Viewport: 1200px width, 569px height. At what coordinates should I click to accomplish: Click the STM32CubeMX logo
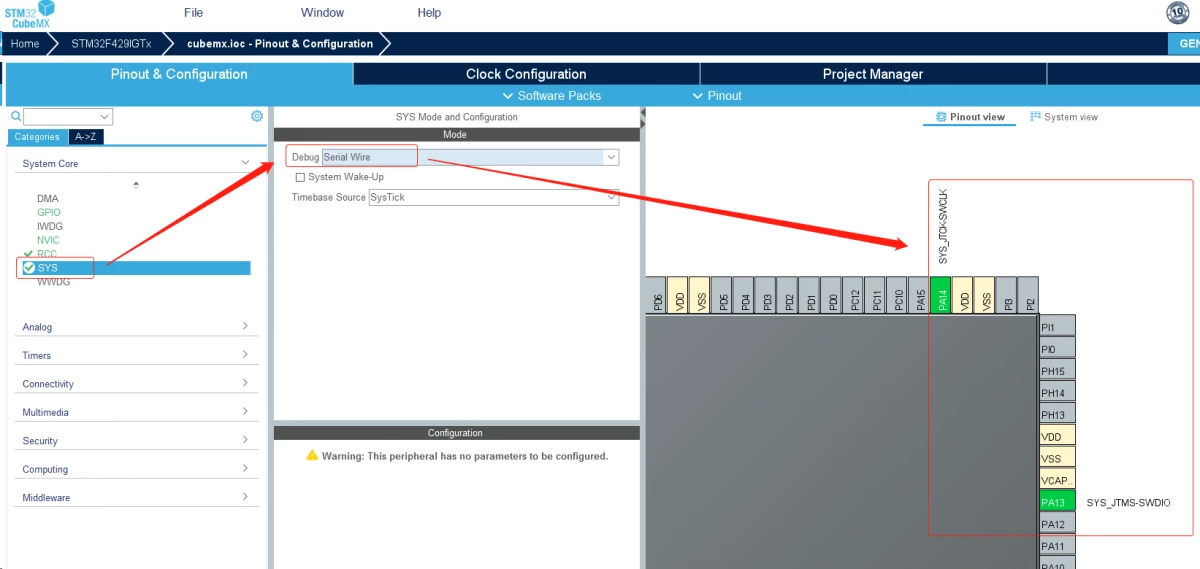(x=28, y=14)
